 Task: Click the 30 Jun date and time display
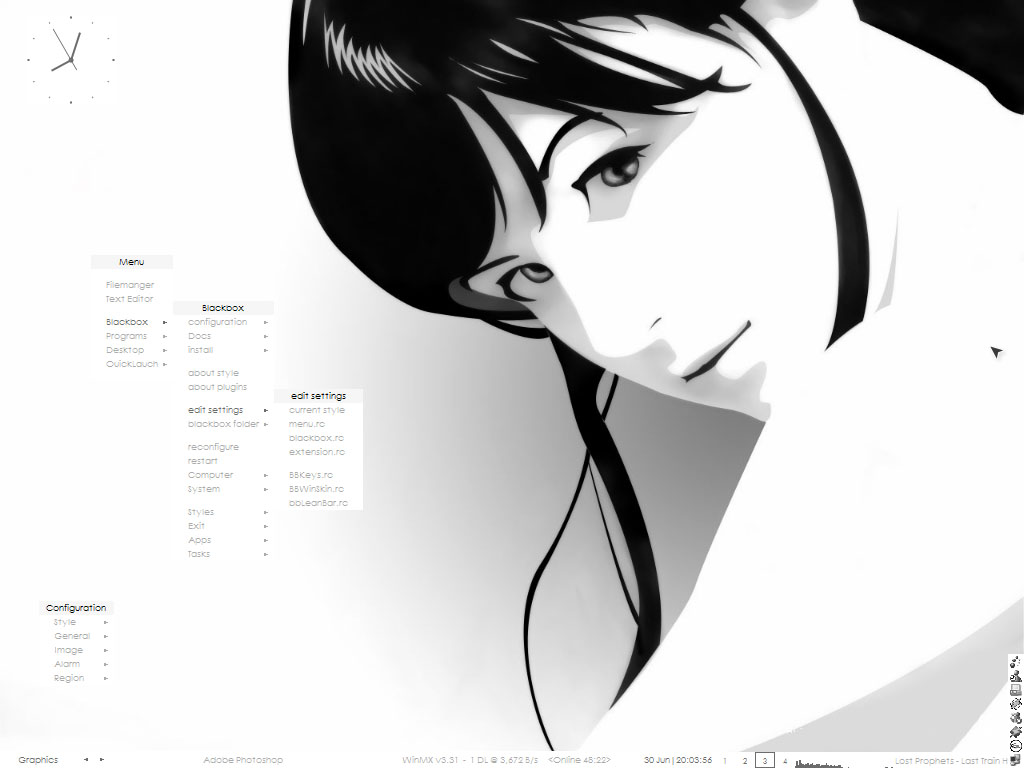coord(678,760)
